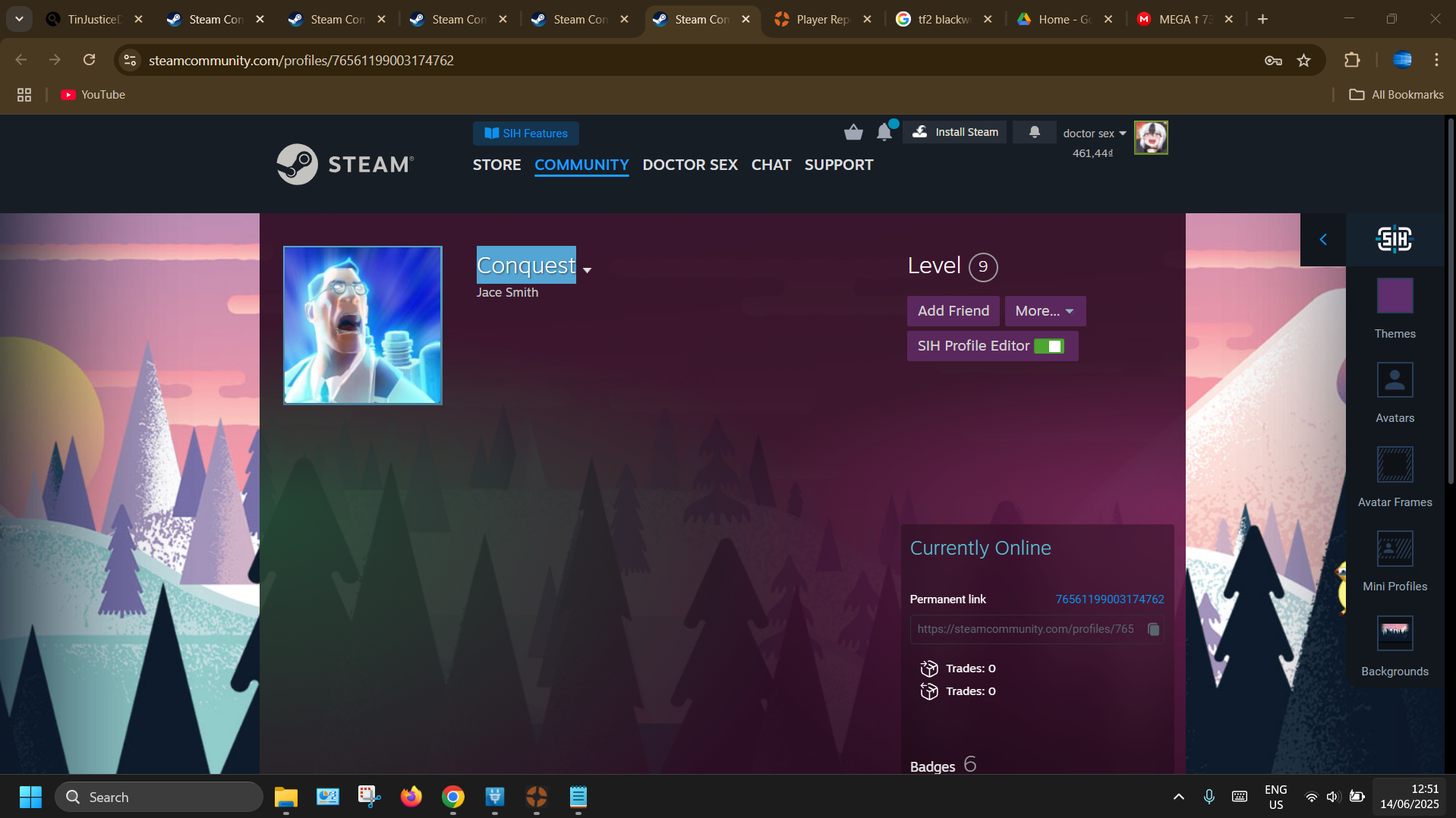Open the All Bookmarks folder
This screenshot has height=818, width=1456.
pyautogui.click(x=1396, y=95)
